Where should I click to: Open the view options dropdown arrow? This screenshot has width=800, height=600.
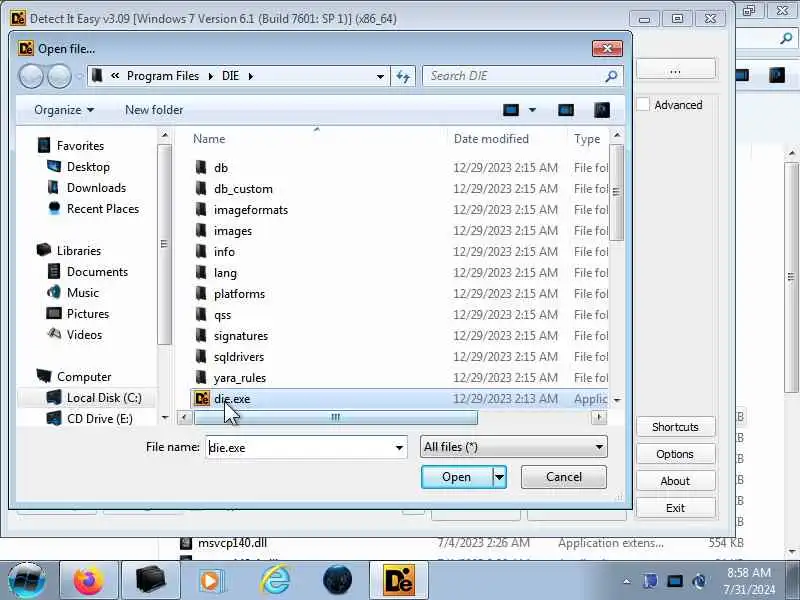[x=532, y=110]
